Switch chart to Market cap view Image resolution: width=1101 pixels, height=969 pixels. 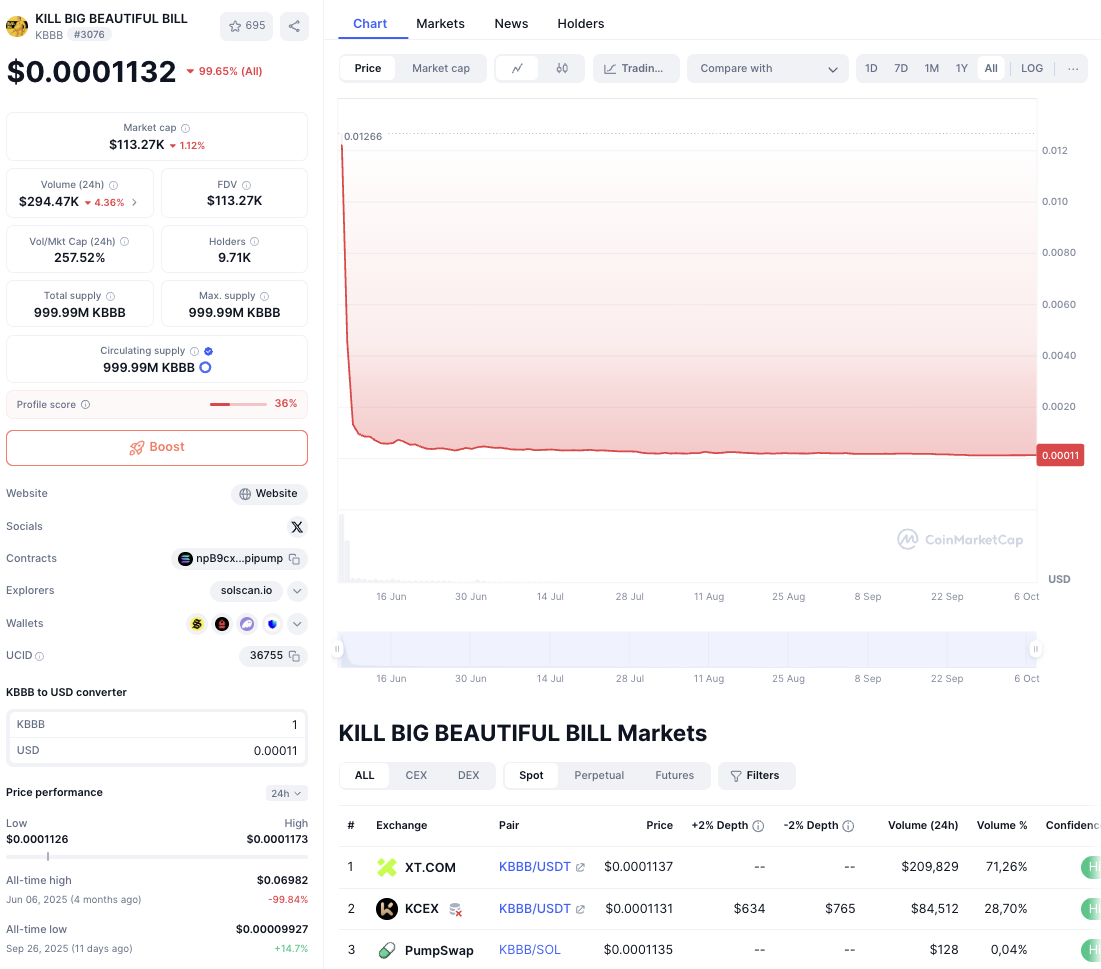pos(441,68)
